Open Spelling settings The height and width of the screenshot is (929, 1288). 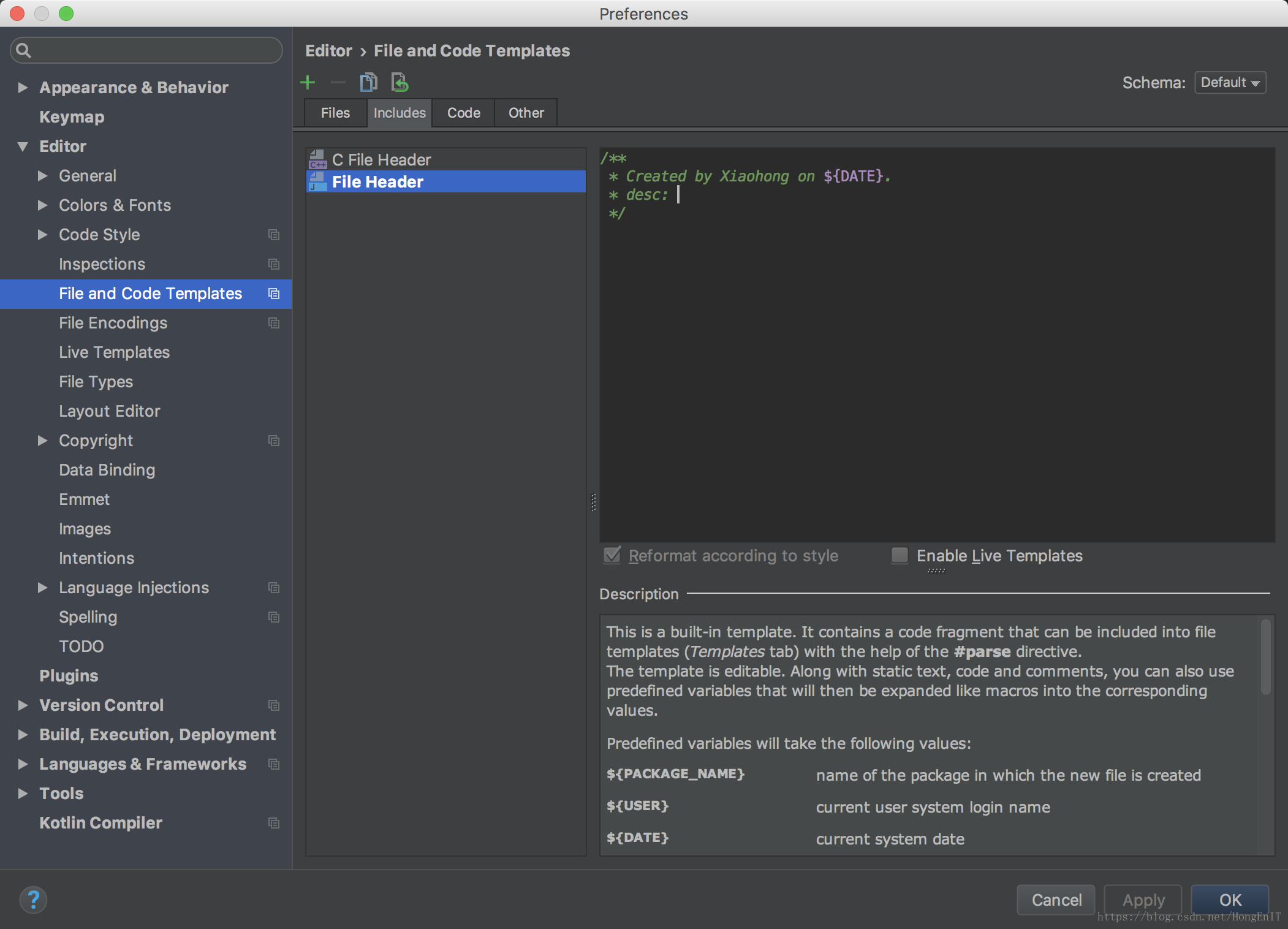(88, 617)
